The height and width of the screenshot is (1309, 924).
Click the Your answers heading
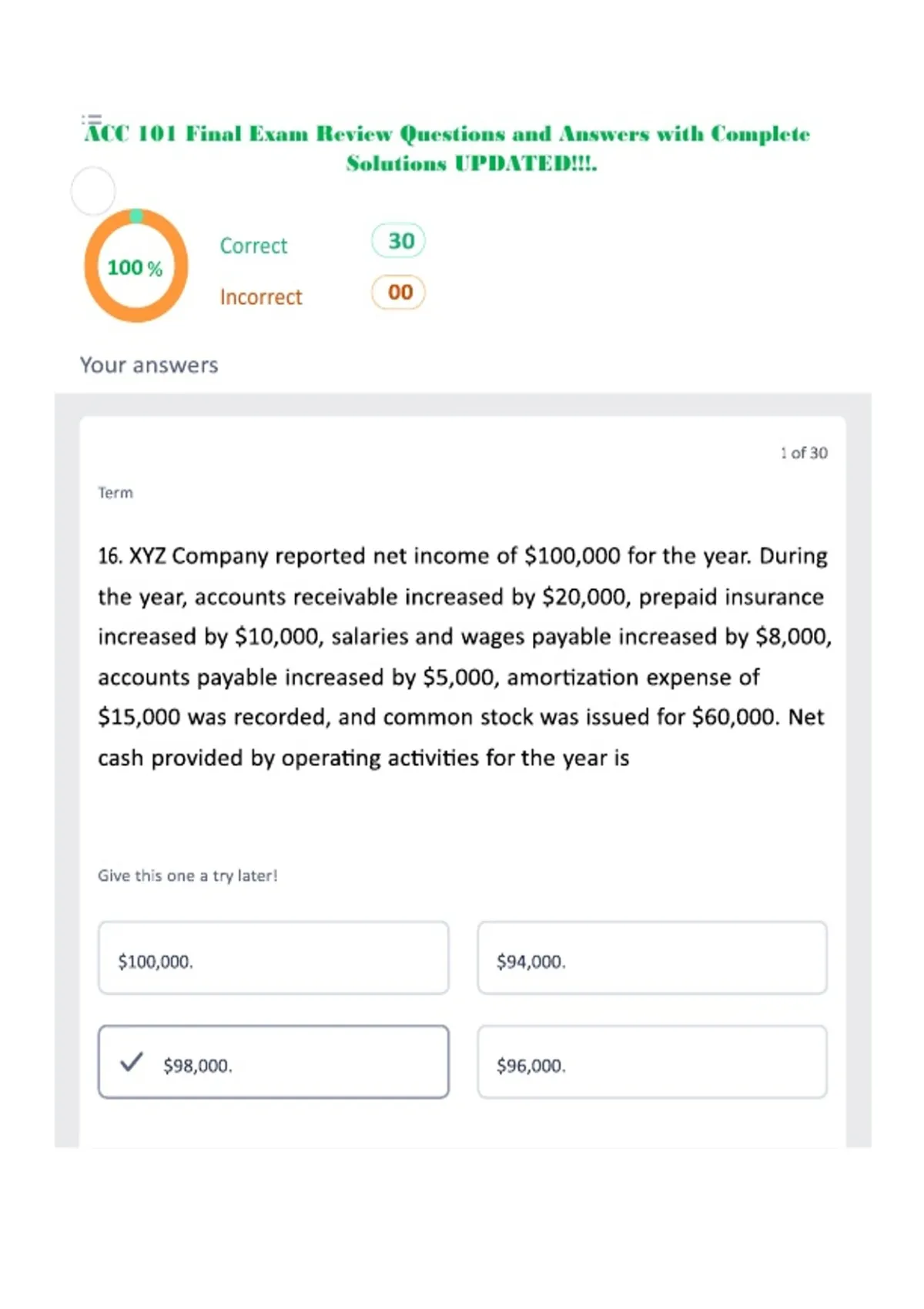coord(149,365)
